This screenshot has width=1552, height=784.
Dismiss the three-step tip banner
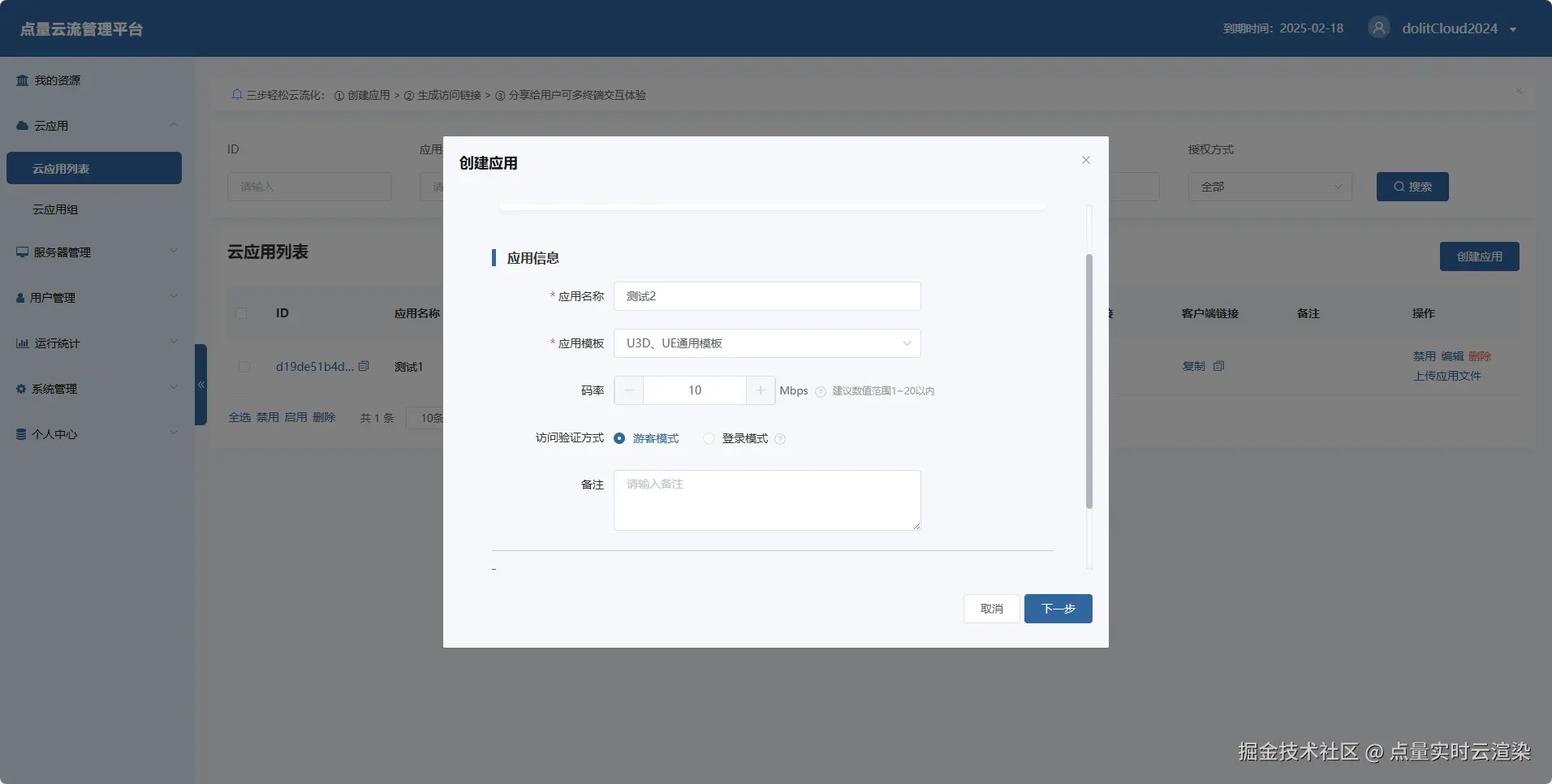pyautogui.click(x=1519, y=91)
